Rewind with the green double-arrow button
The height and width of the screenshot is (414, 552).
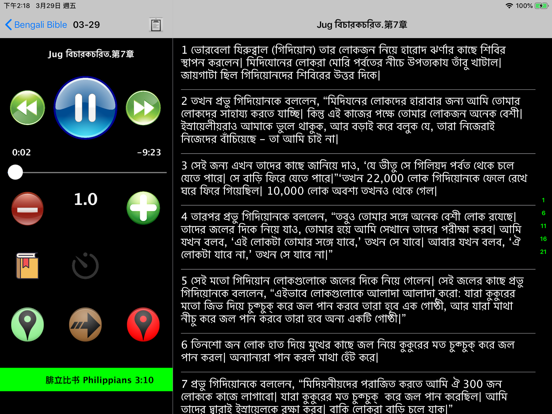pos(27,108)
